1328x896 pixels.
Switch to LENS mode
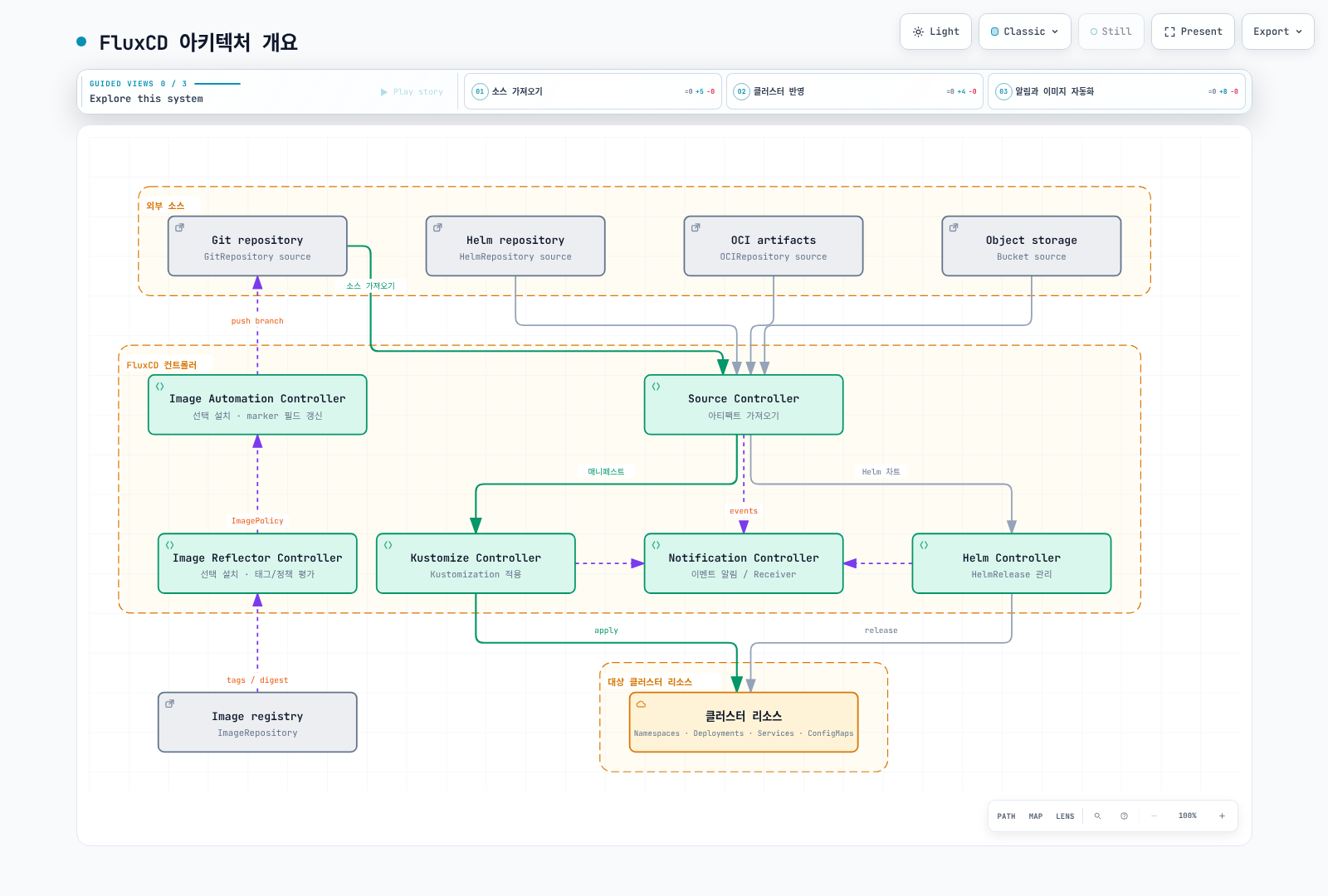point(1065,816)
